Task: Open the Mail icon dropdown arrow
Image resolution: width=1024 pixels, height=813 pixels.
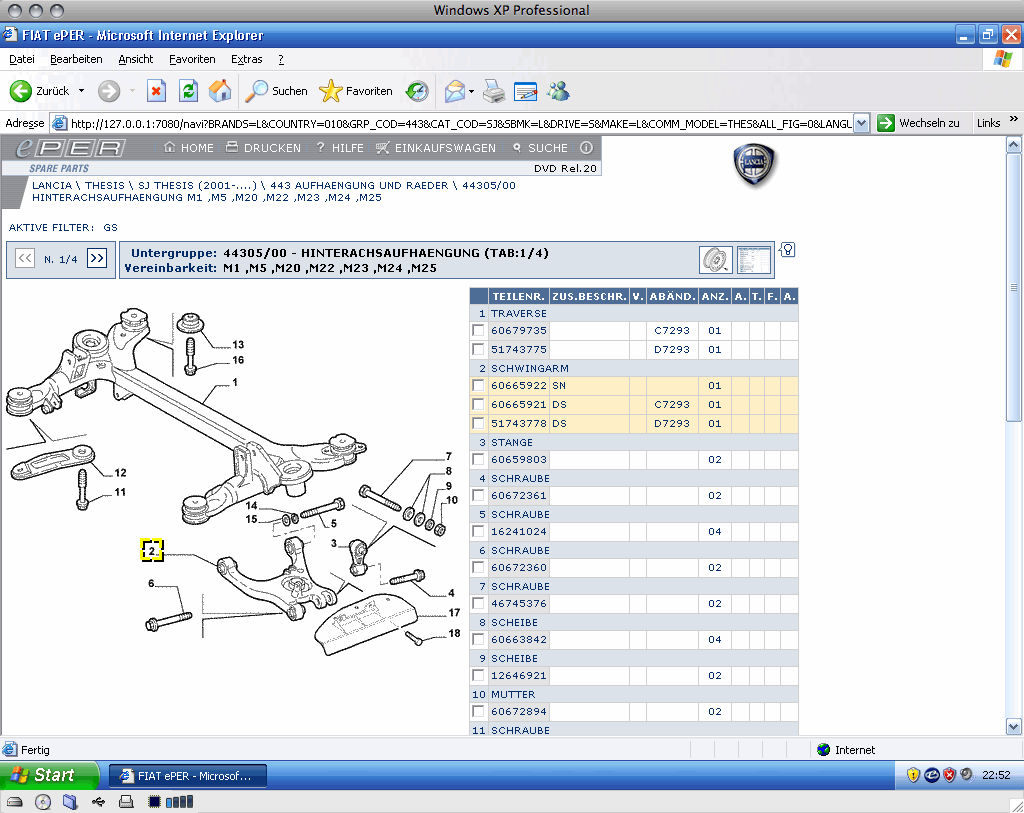Action: (x=472, y=91)
